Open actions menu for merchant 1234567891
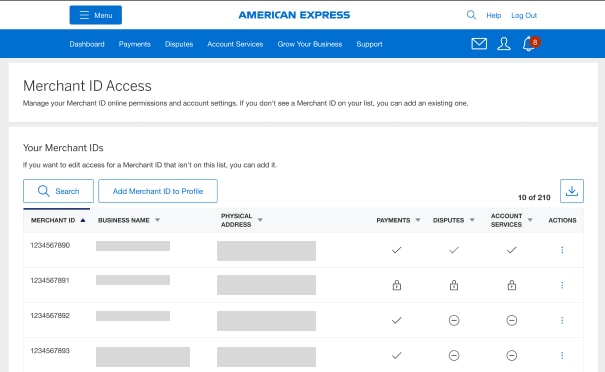605x372 pixels. (562, 285)
